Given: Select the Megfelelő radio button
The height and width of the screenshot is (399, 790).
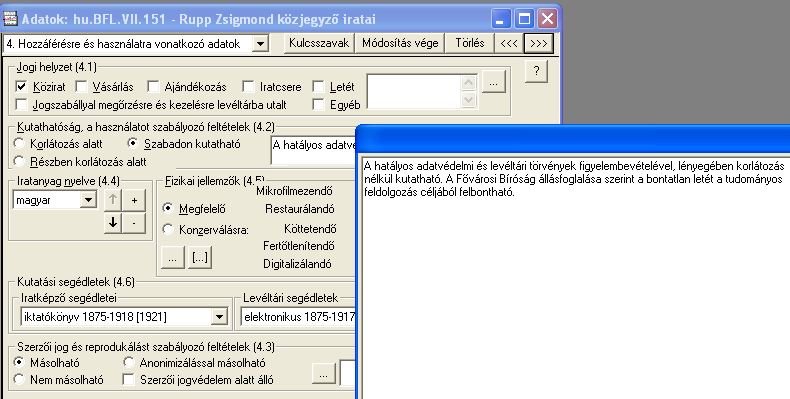Looking at the screenshot, I should point(168,208).
